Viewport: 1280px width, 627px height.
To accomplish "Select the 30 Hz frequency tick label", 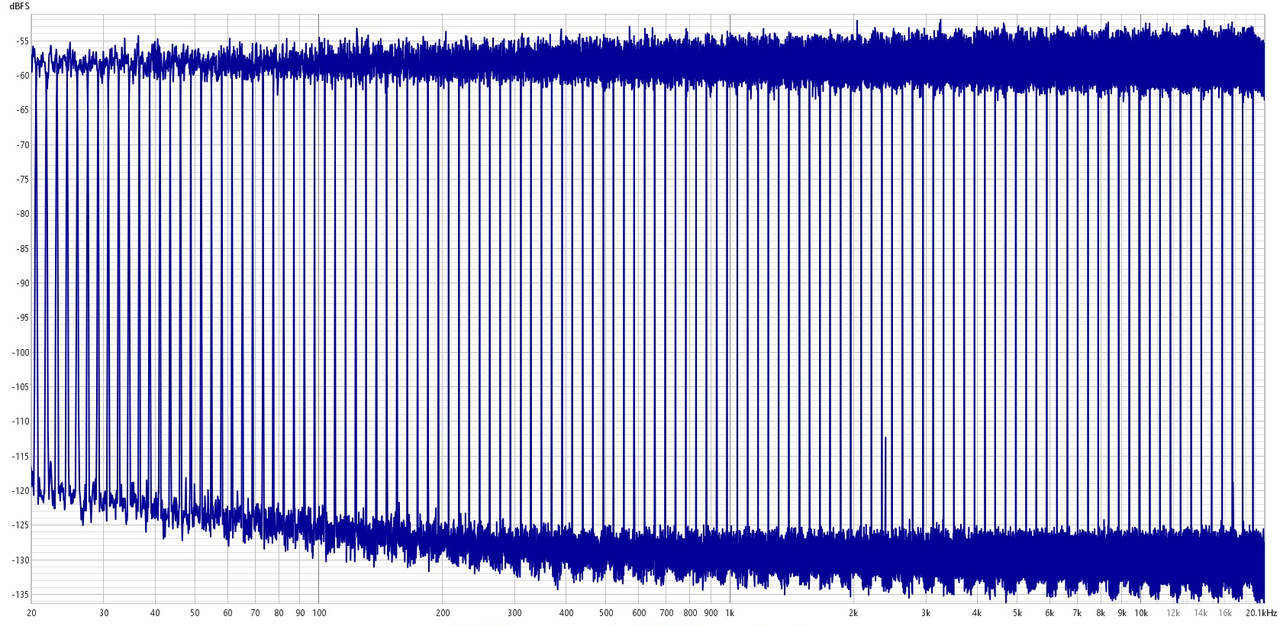I will (x=104, y=612).
